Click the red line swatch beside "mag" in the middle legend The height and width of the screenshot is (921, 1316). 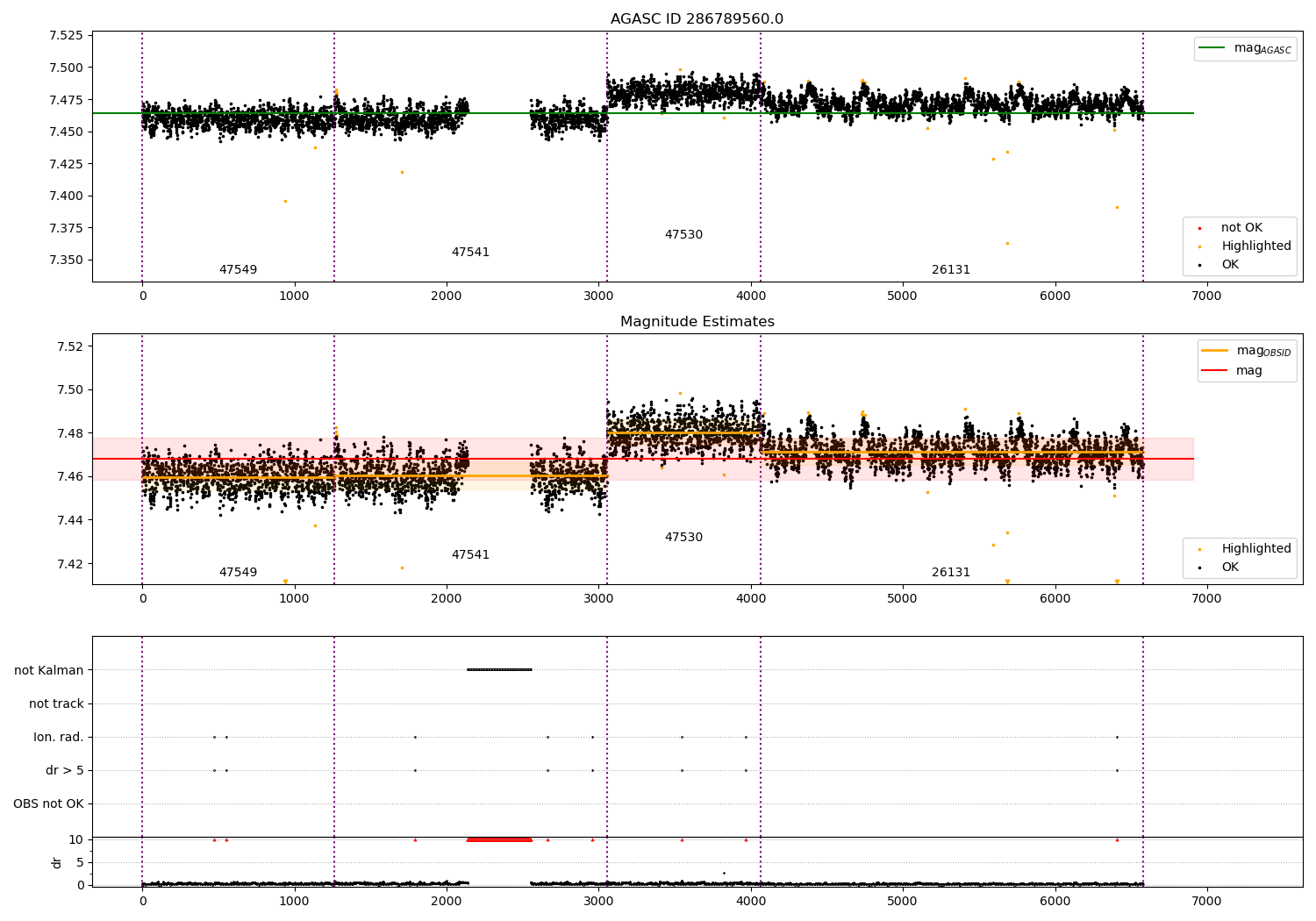click(1215, 371)
